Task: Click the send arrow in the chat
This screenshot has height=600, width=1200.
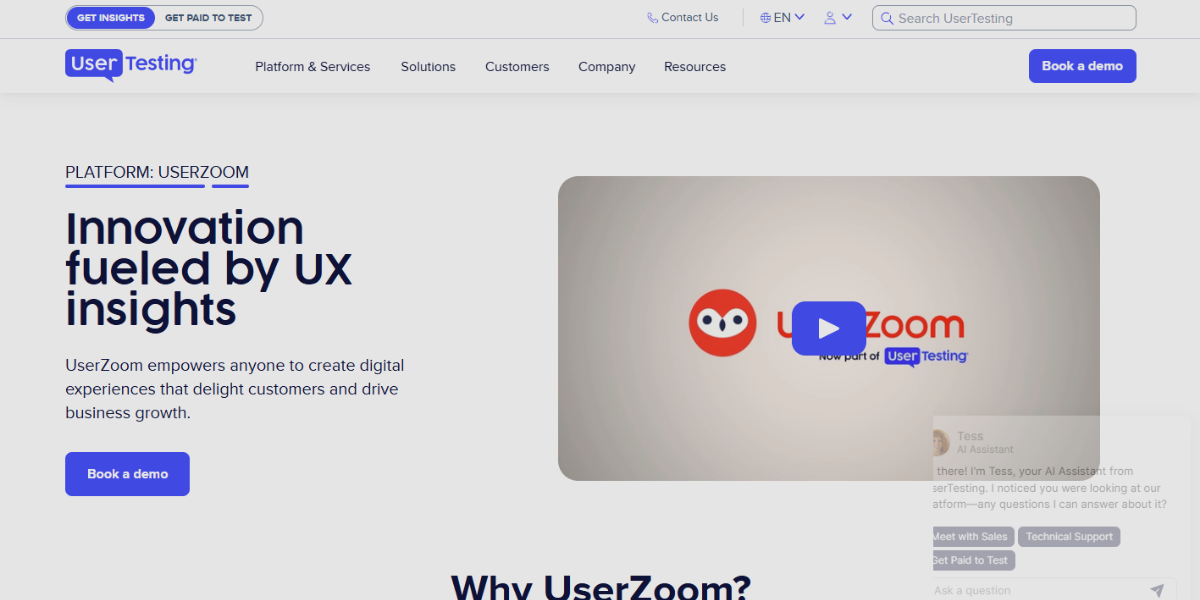Action: pos(1158,590)
